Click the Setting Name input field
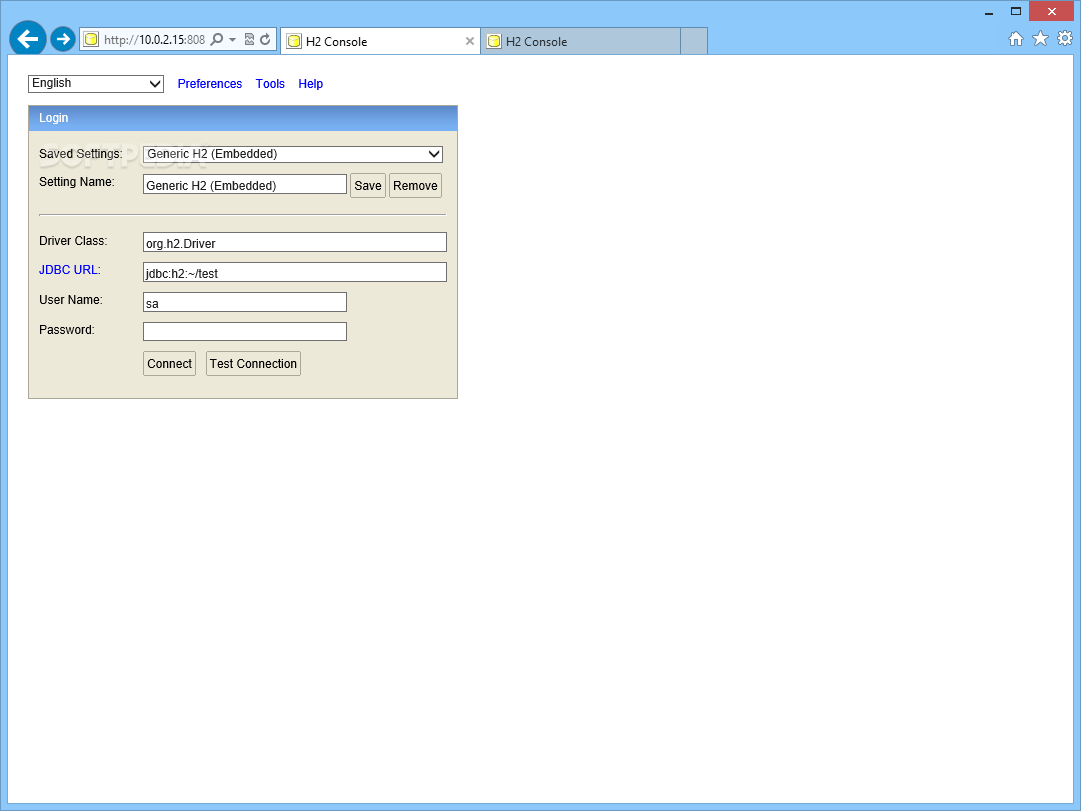Viewport: 1081px width, 811px height. (x=245, y=184)
